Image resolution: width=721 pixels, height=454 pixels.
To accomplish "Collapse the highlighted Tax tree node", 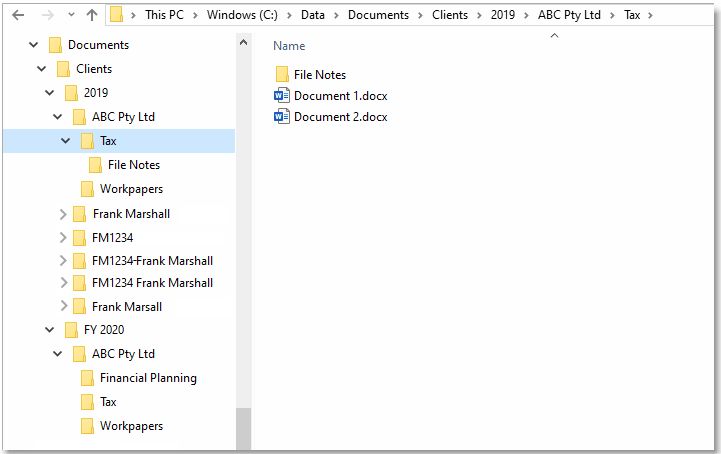I will (66, 140).
